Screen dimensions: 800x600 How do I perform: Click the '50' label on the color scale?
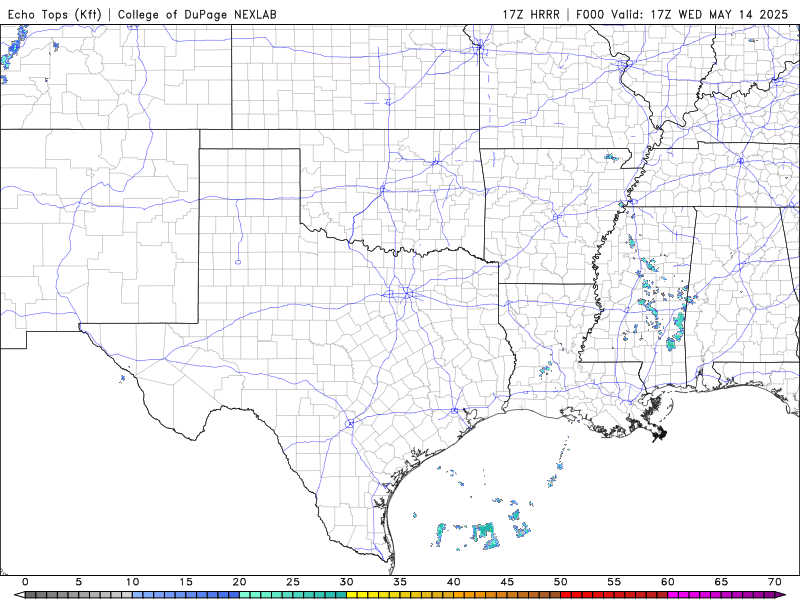click(561, 582)
